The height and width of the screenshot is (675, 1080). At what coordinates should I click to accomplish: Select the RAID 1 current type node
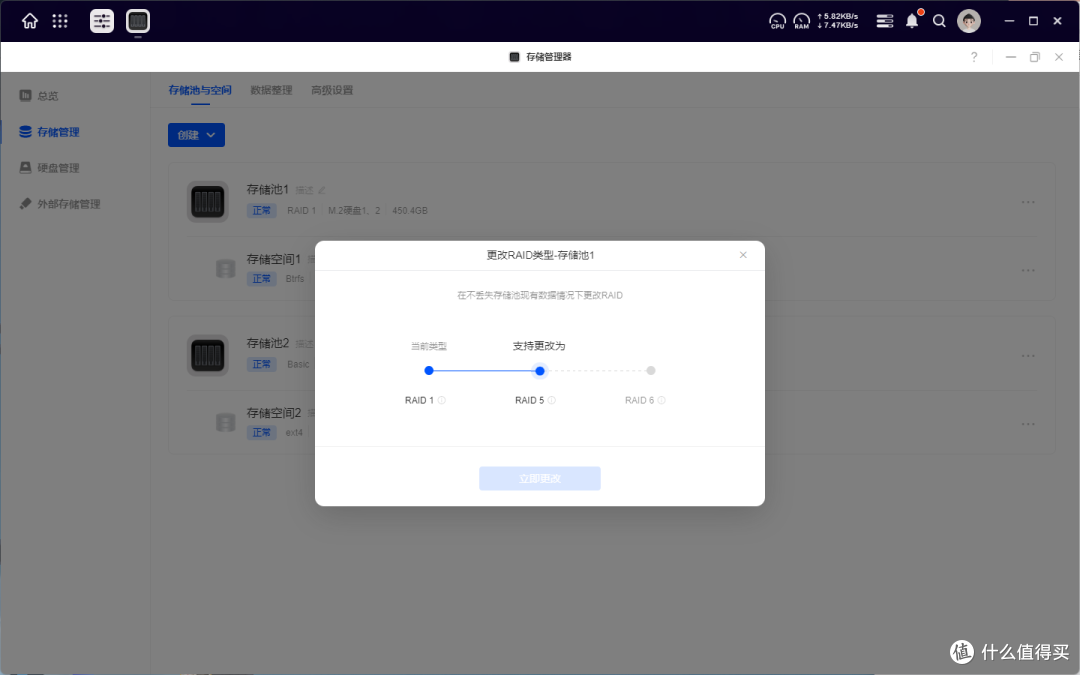[x=429, y=371]
